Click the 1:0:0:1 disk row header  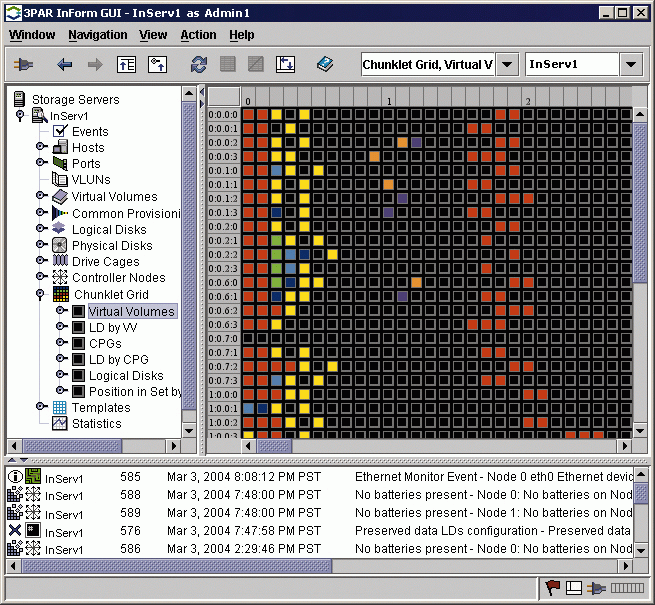coord(223,408)
